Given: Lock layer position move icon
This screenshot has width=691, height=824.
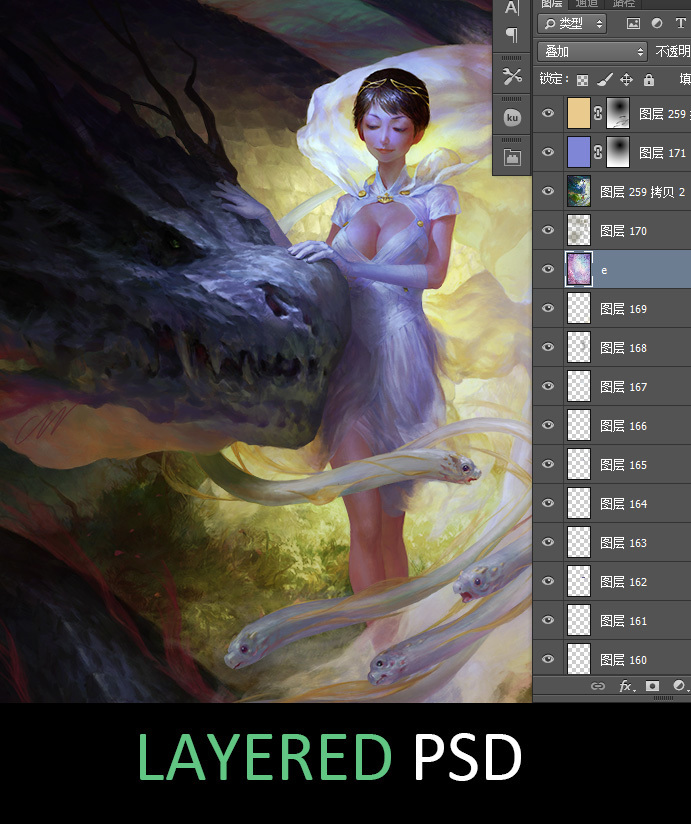Looking at the screenshot, I should click(x=626, y=80).
